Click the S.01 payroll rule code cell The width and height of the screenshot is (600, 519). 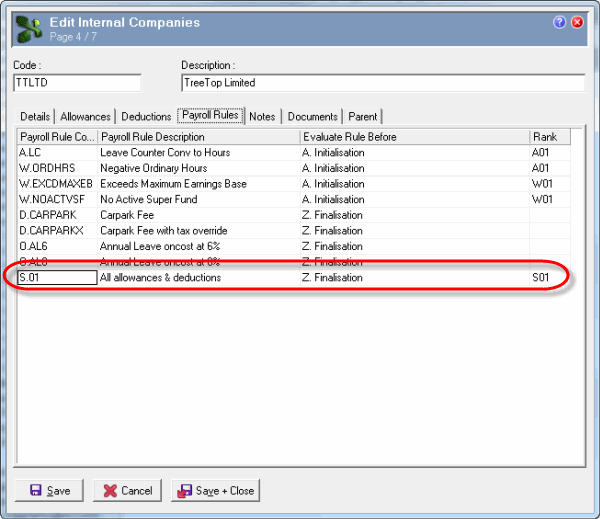56,277
